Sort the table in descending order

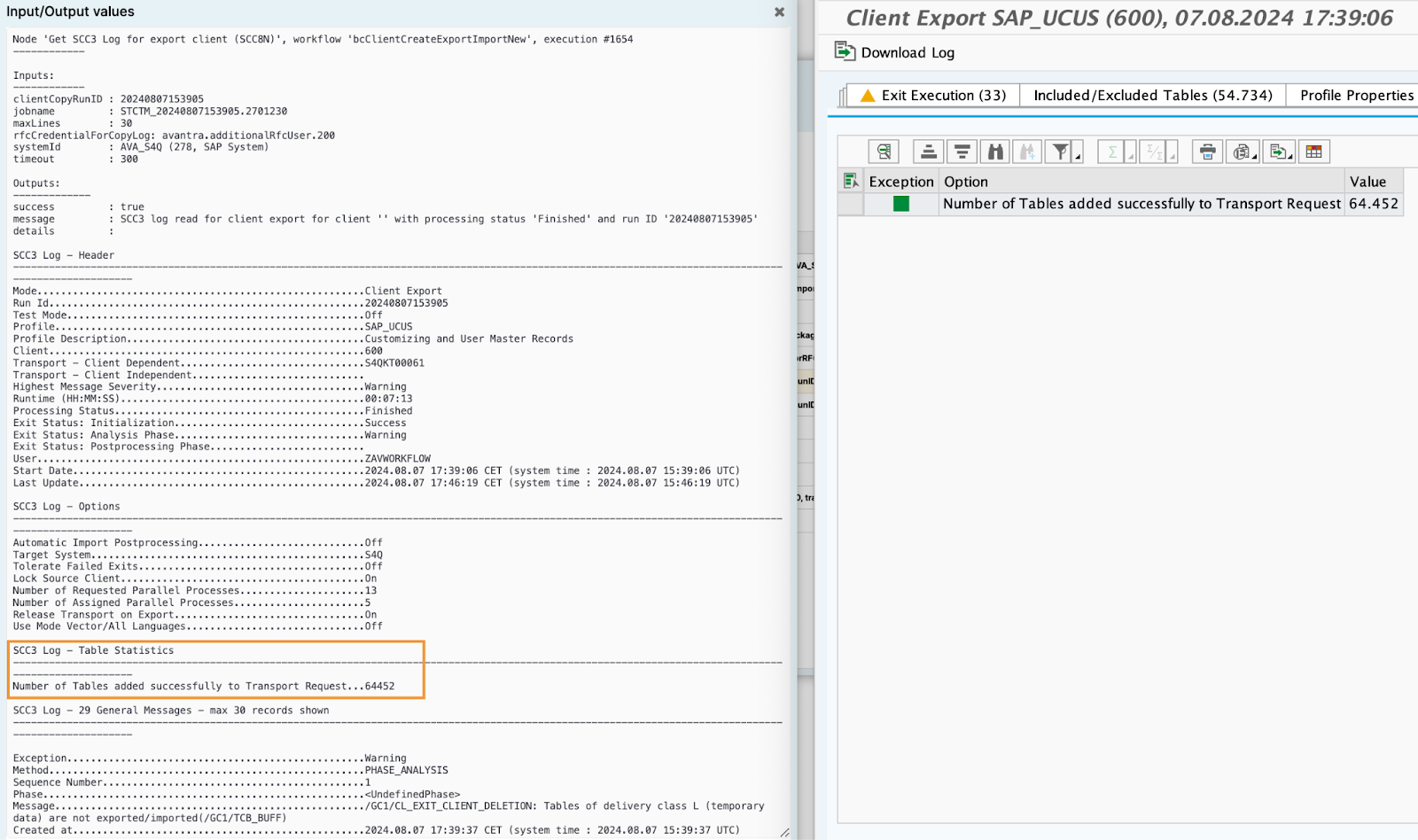(x=962, y=151)
